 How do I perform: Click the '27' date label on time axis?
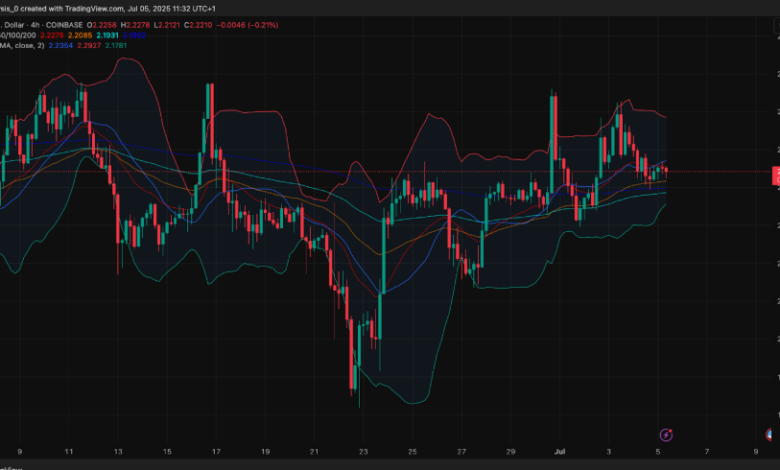(x=462, y=452)
